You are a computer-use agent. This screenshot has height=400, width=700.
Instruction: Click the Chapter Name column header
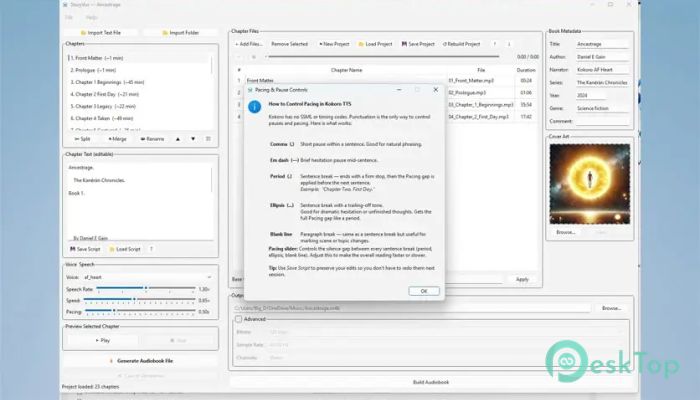point(346,70)
